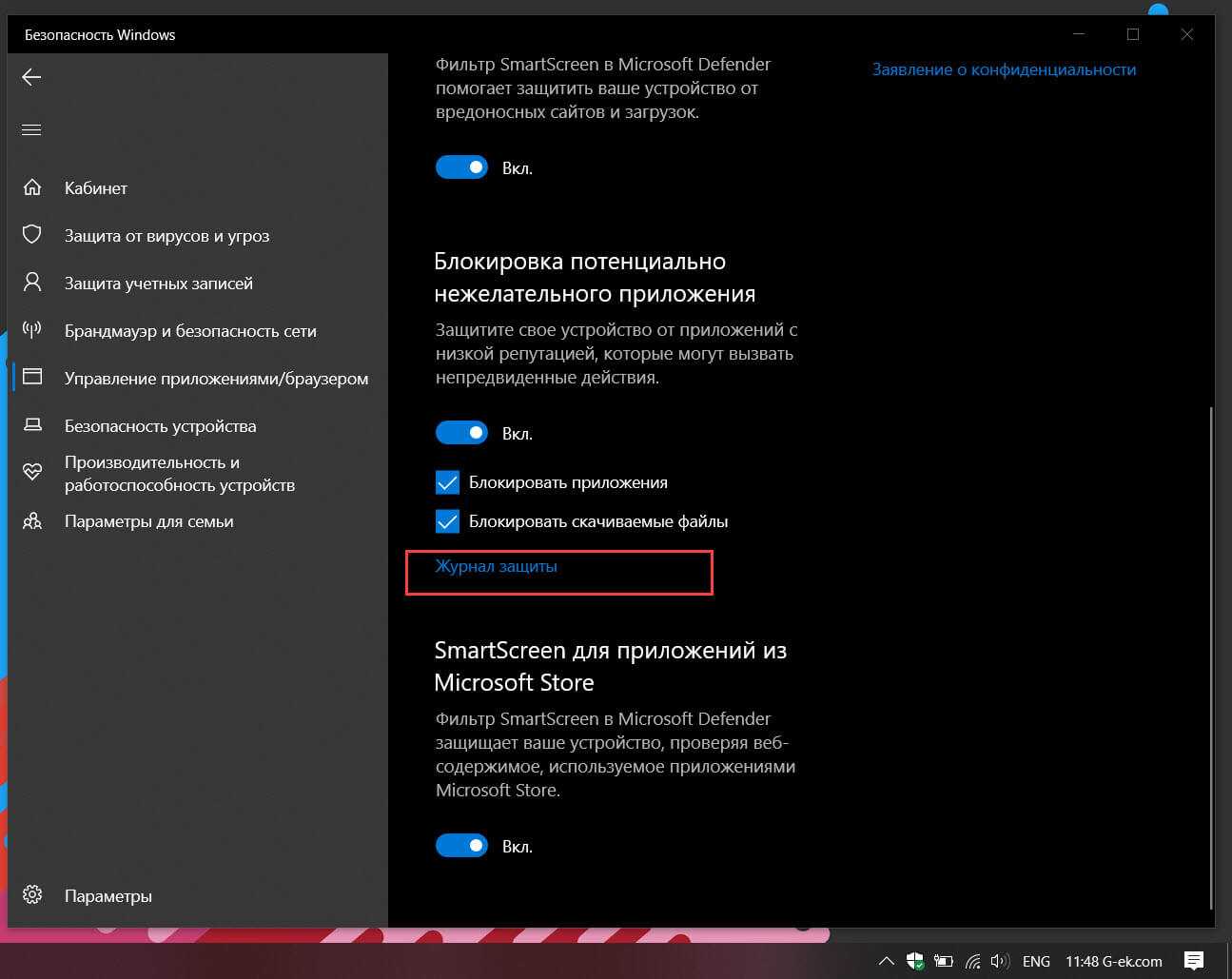Click Безопасность устройства laptop icon
1232x979 pixels.
click(32, 425)
